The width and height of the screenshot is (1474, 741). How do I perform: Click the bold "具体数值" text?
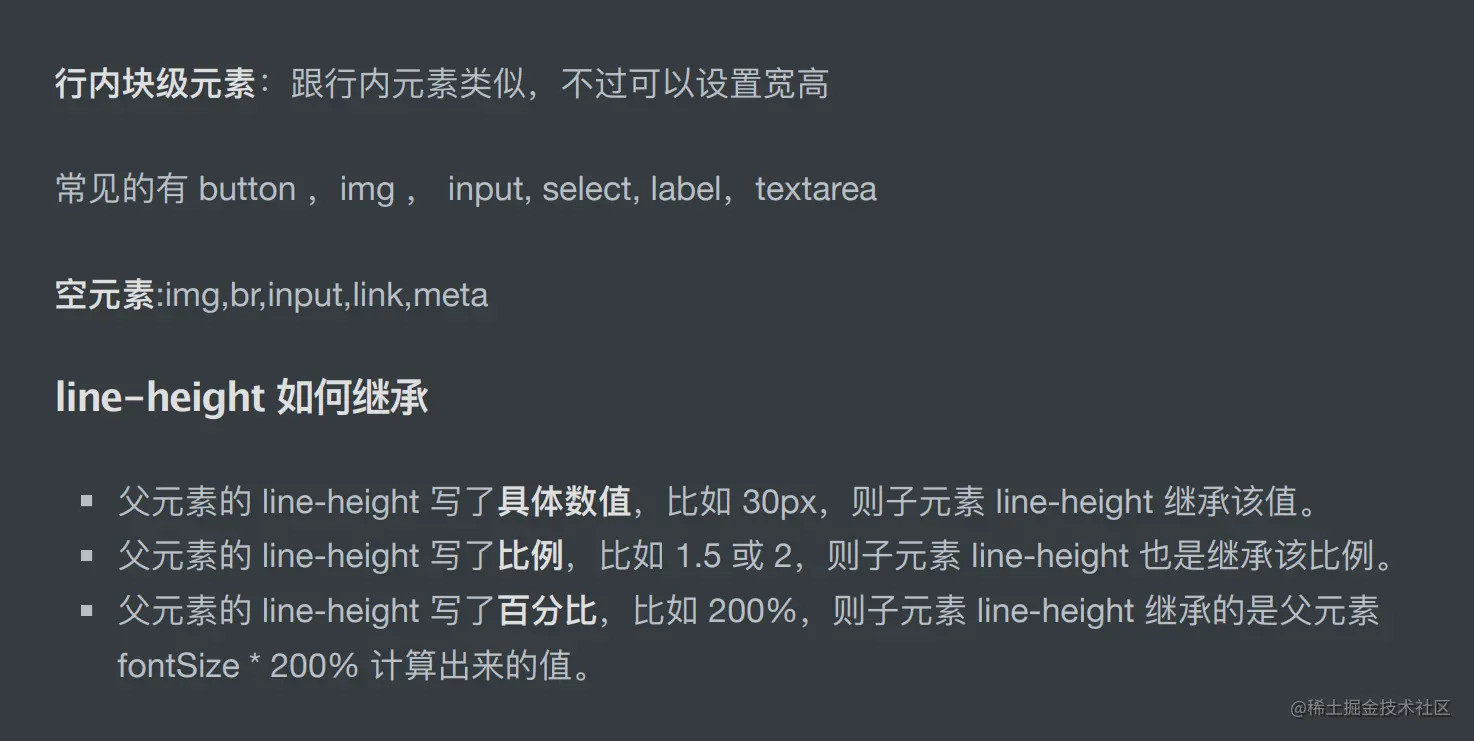tap(564, 502)
